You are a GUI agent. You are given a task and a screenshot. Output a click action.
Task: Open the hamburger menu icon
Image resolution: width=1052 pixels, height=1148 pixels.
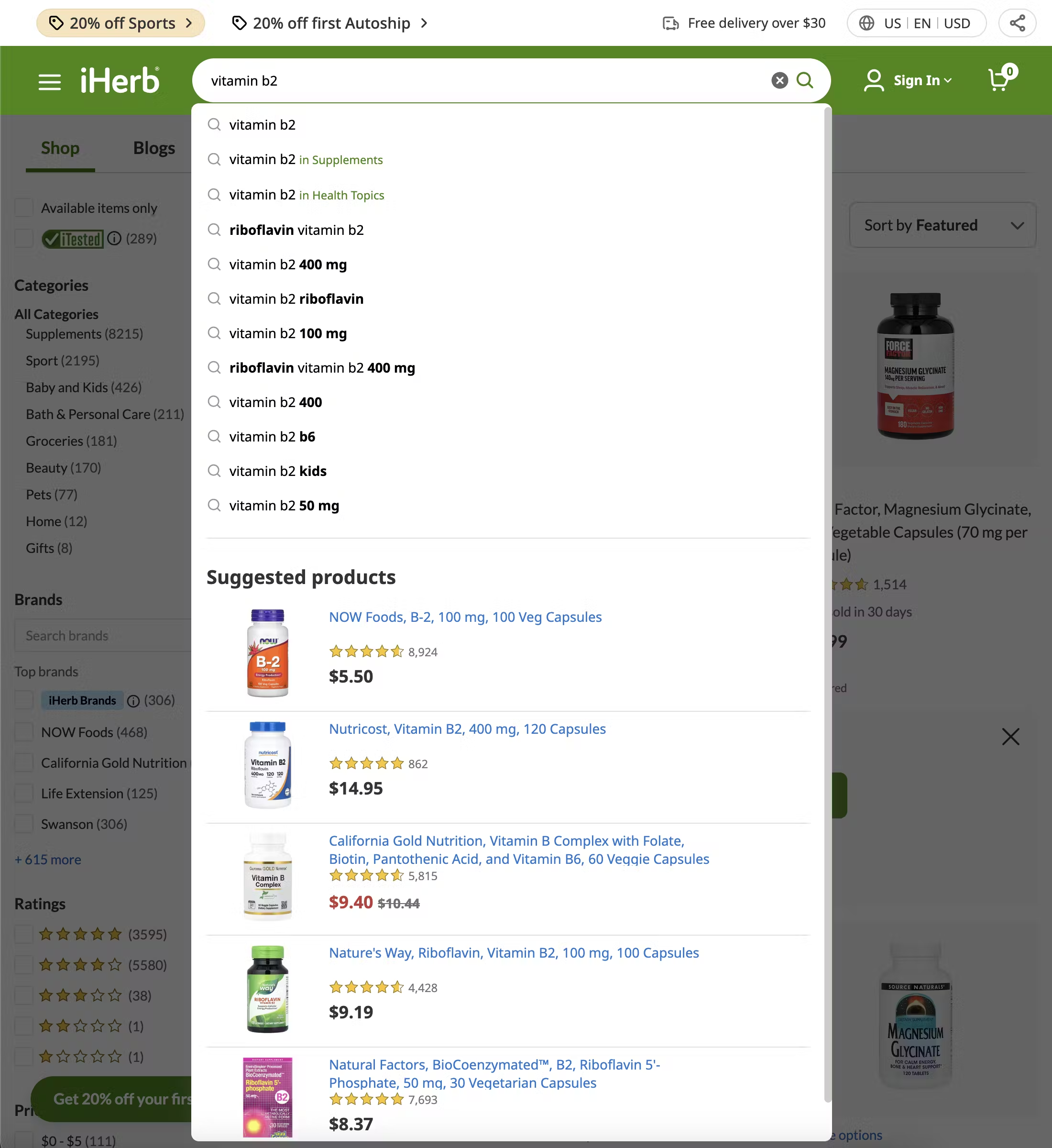[50, 81]
